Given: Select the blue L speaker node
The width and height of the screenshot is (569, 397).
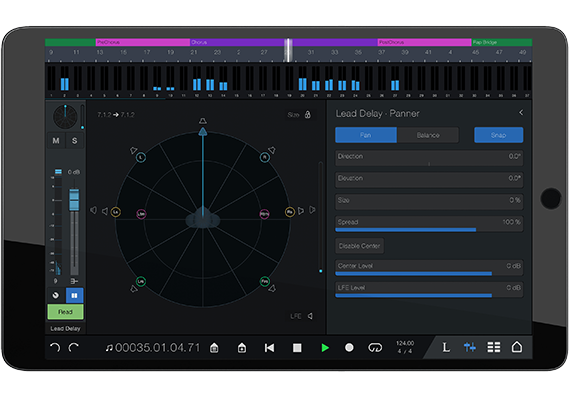Looking at the screenshot, I should [x=141, y=157].
